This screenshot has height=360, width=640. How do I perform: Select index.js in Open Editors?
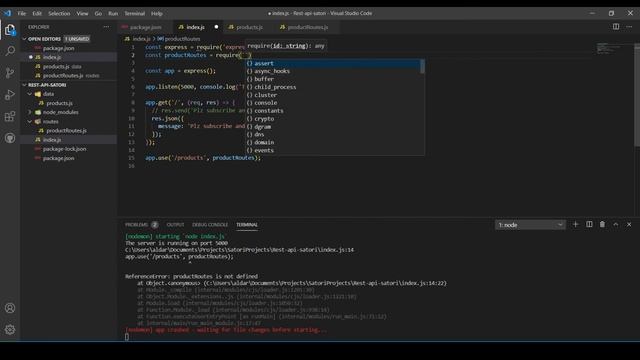(x=69, y=57)
